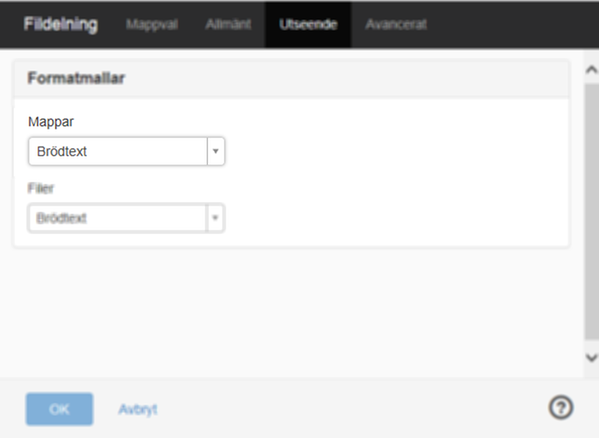Open the help question mark icon
The width and height of the screenshot is (599, 438).
click(561, 407)
